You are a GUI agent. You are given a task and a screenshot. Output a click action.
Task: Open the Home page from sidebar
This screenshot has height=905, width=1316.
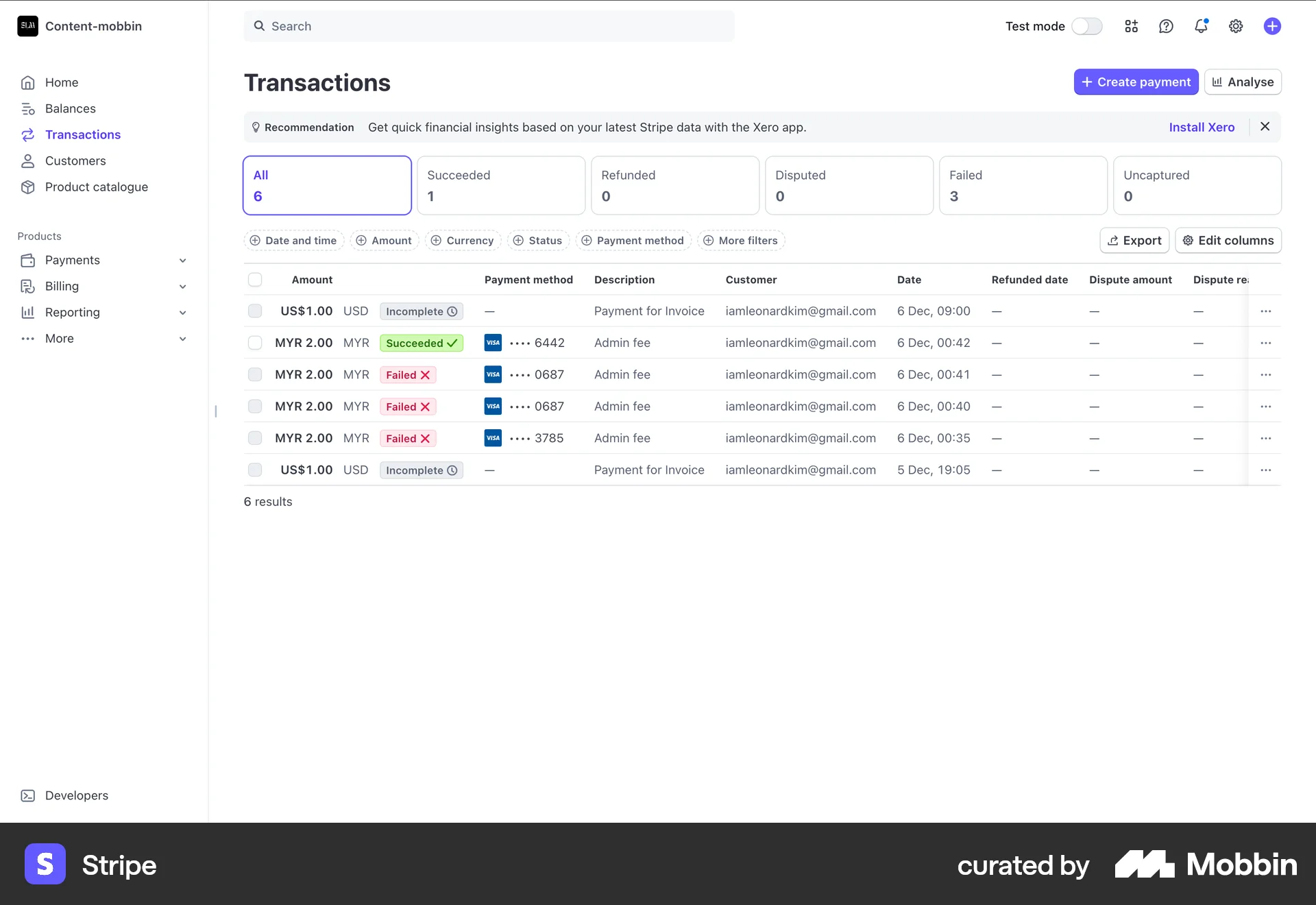click(x=62, y=82)
